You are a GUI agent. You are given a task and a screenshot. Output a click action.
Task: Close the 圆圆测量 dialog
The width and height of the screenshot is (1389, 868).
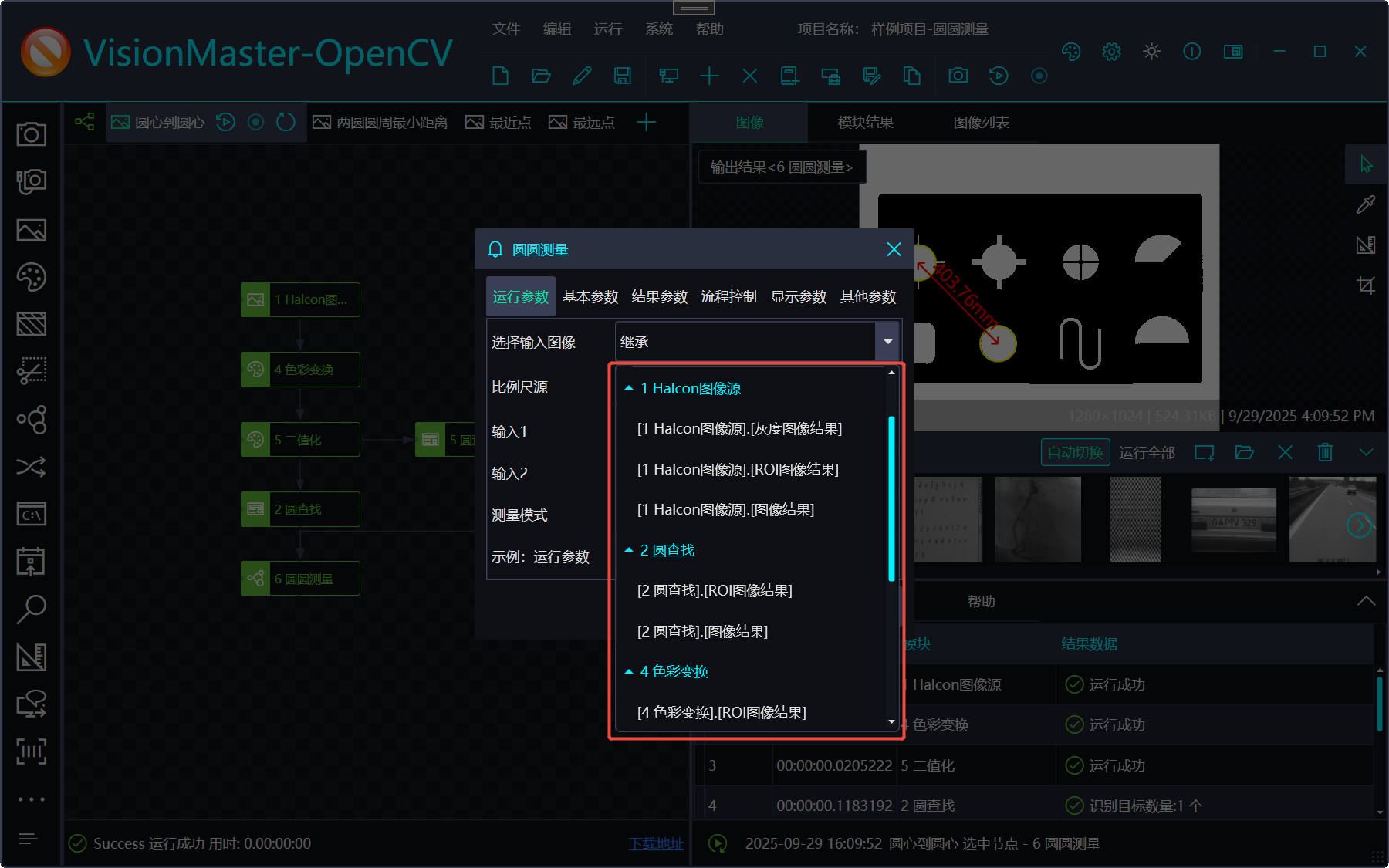(894, 249)
